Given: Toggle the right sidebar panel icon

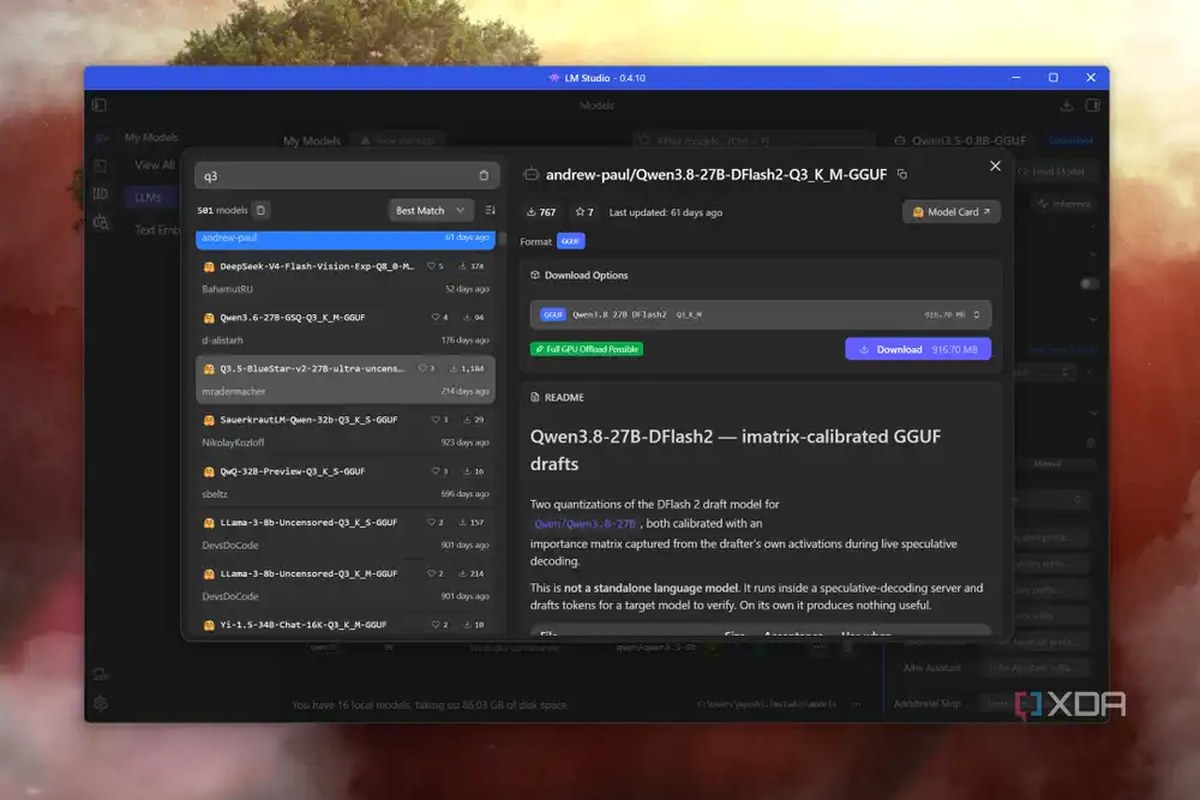Looking at the screenshot, I should coord(1092,105).
